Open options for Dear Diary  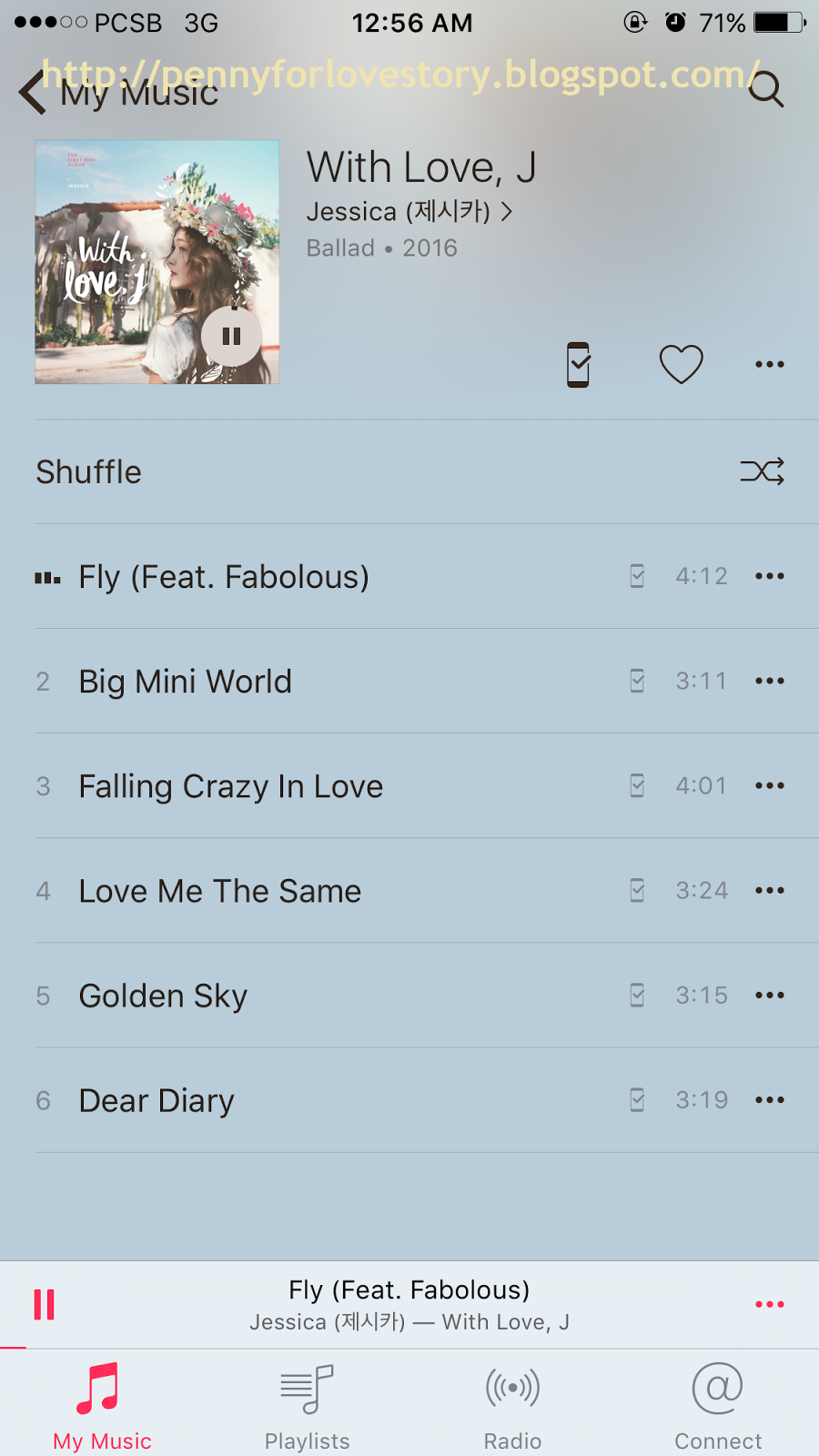click(770, 1100)
